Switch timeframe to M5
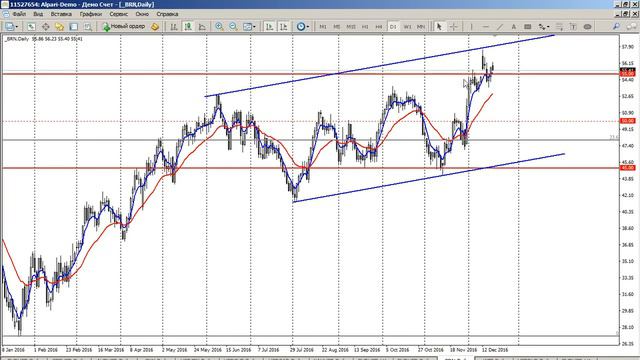640x360 pixels. point(337,27)
